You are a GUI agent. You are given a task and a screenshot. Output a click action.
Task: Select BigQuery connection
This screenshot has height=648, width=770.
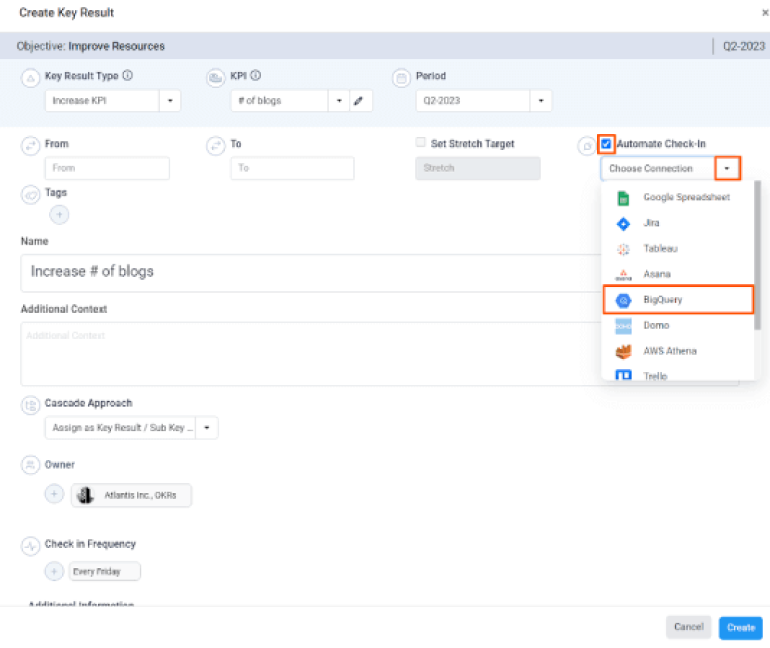pos(678,299)
